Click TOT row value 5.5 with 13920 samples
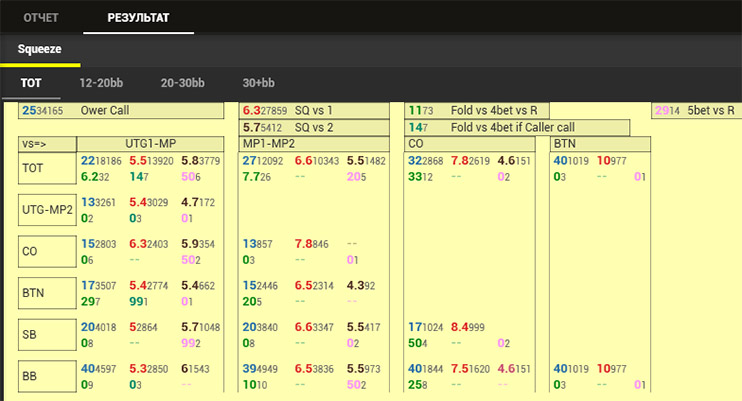The image size is (742, 401). (151, 161)
